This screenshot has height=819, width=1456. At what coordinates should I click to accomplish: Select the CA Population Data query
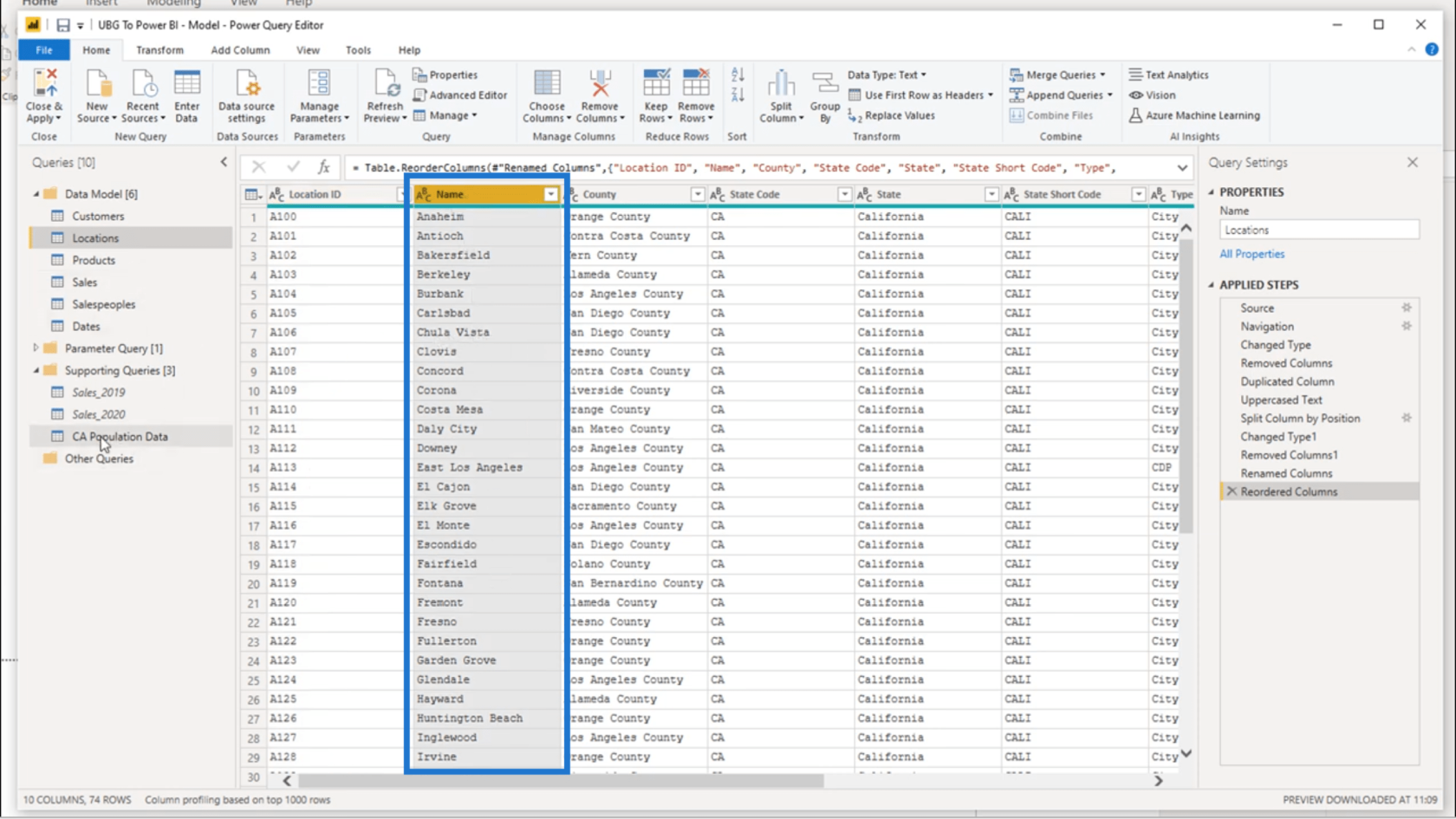click(120, 437)
